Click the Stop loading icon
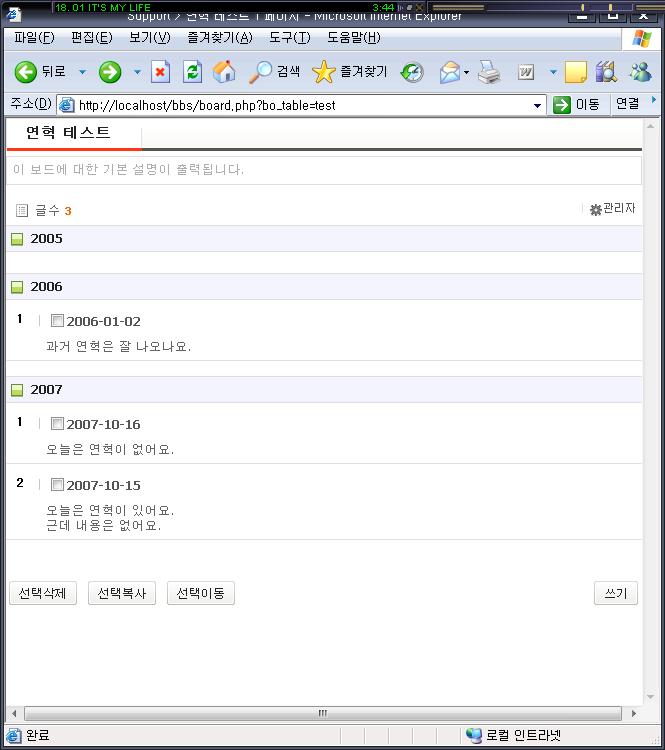 coord(160,72)
